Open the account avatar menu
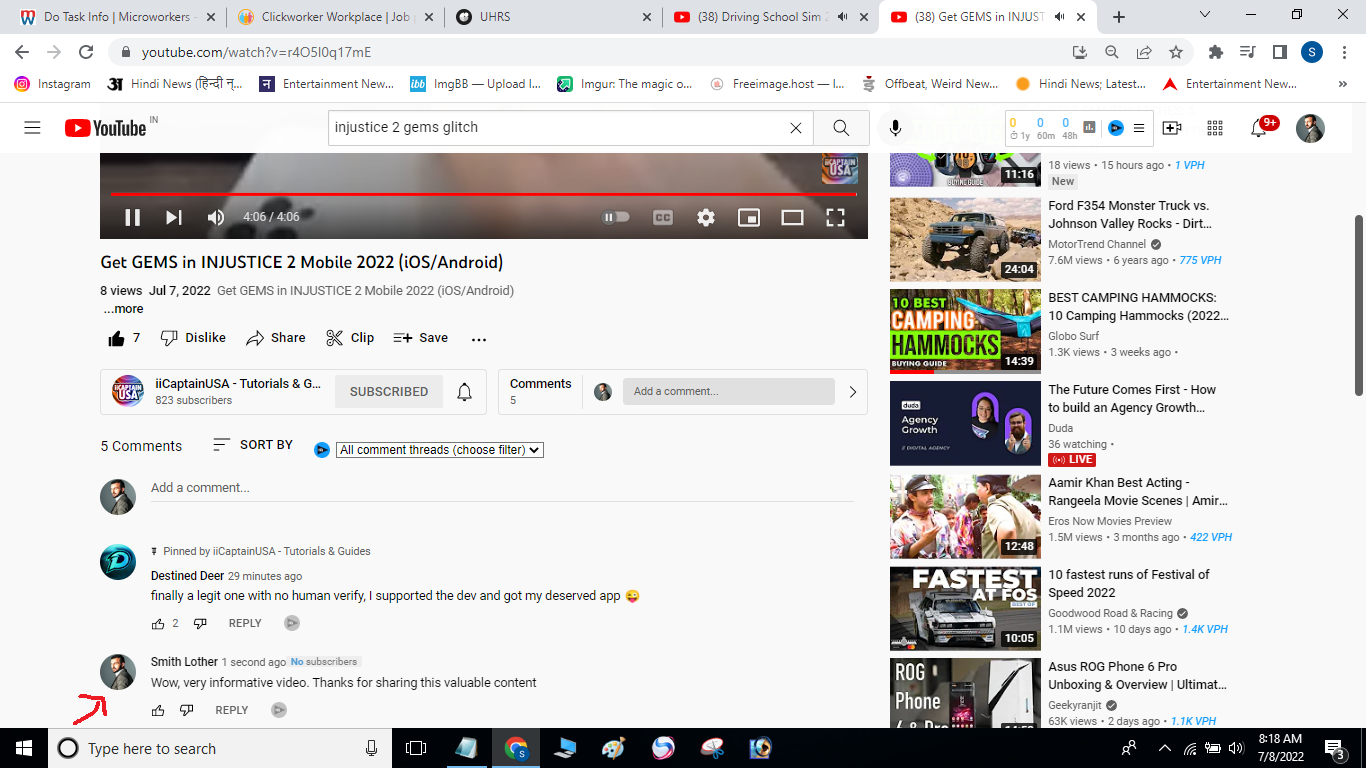Image resolution: width=1366 pixels, height=768 pixels. [1310, 128]
